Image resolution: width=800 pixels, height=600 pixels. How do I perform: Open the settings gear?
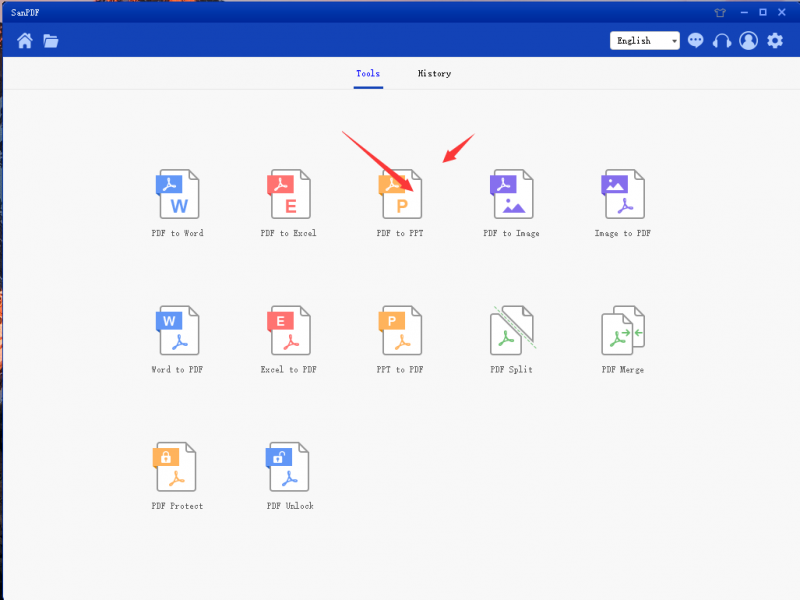coord(774,41)
